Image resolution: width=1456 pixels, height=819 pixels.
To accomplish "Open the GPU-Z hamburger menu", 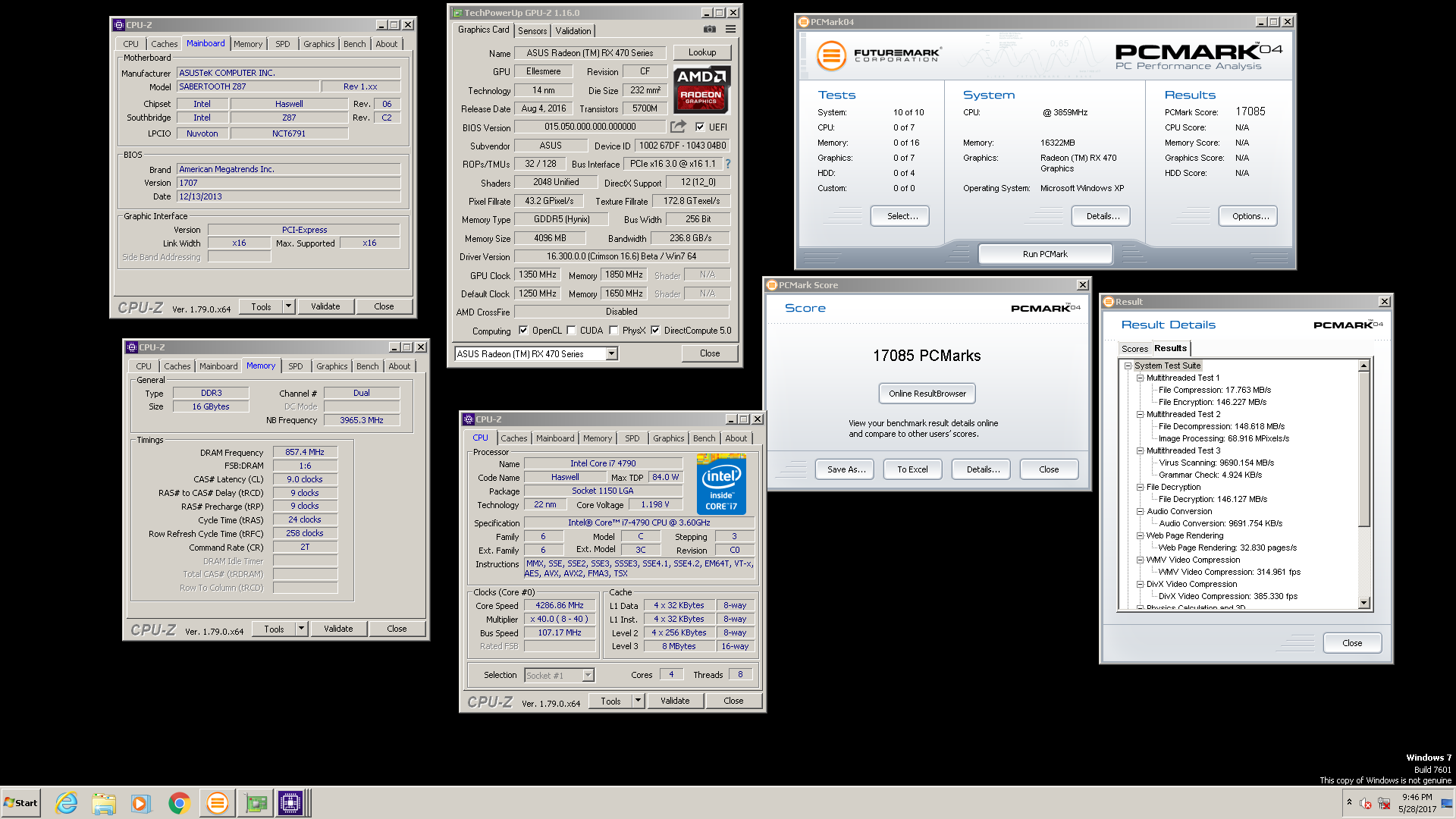I will click(x=730, y=30).
